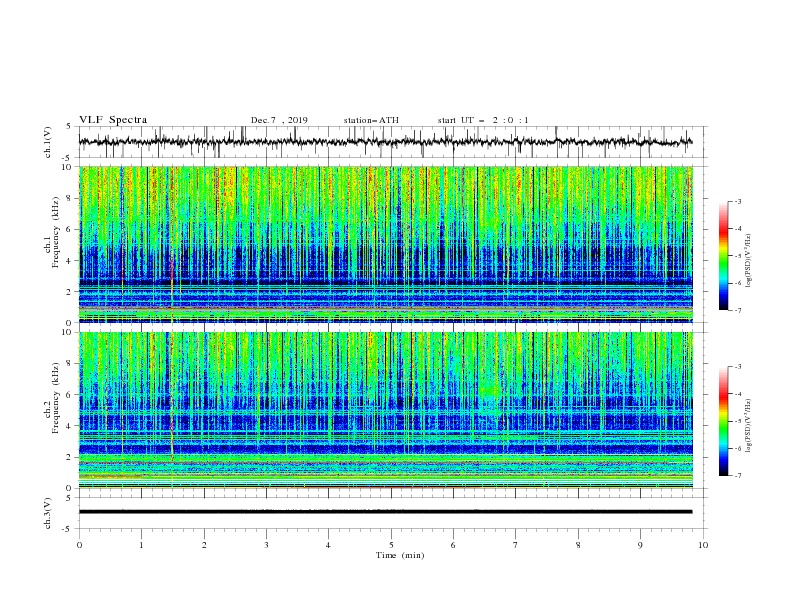This screenshot has width=792, height=612.
Task: Select the "start UT = 2 :0 :1" text
Action: [x=483, y=120]
